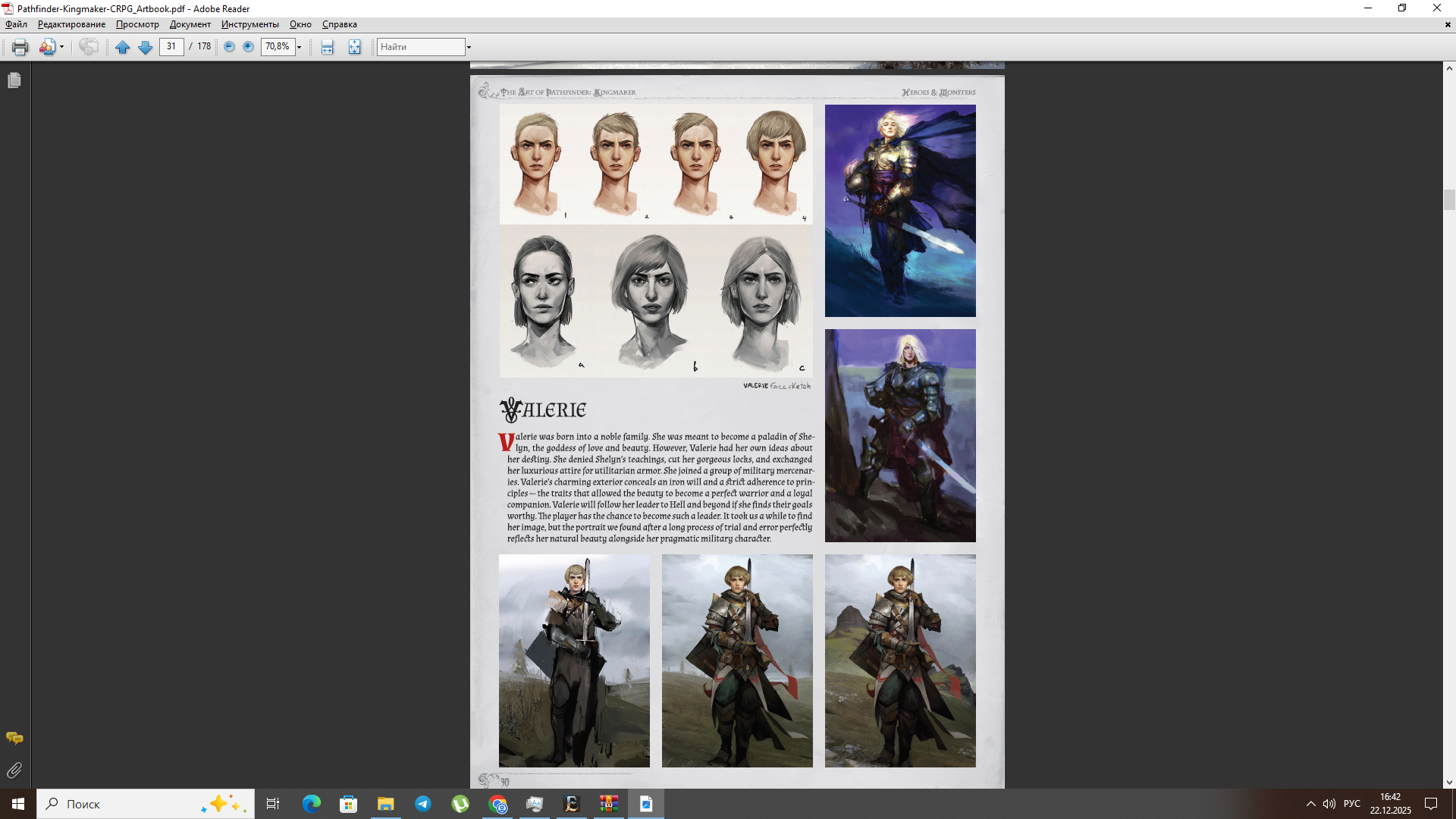Go to next page with down arrow
This screenshot has width=1456, height=819.
(x=145, y=47)
